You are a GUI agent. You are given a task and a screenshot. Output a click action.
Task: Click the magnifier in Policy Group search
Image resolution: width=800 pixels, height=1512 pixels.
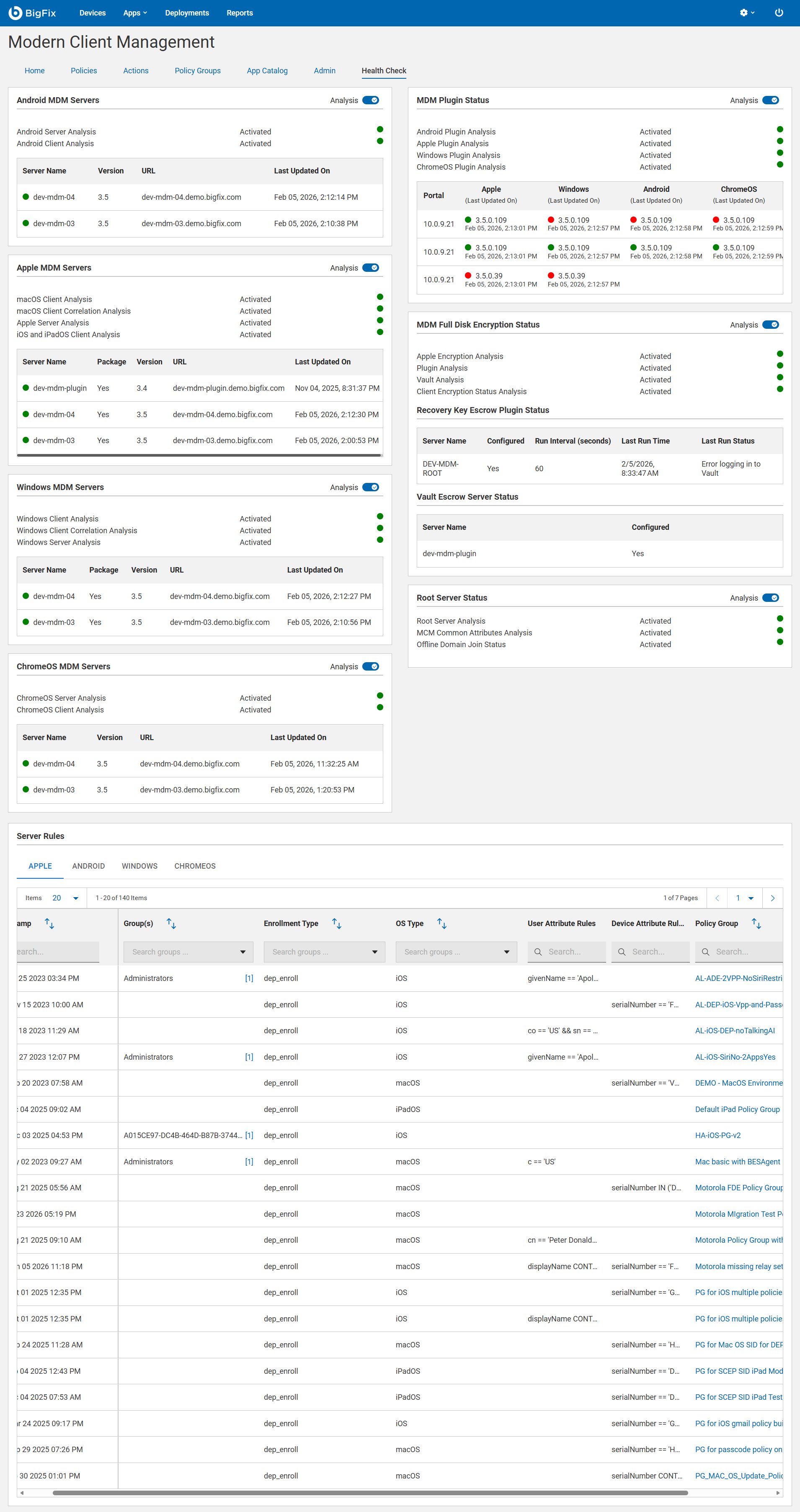[705, 952]
